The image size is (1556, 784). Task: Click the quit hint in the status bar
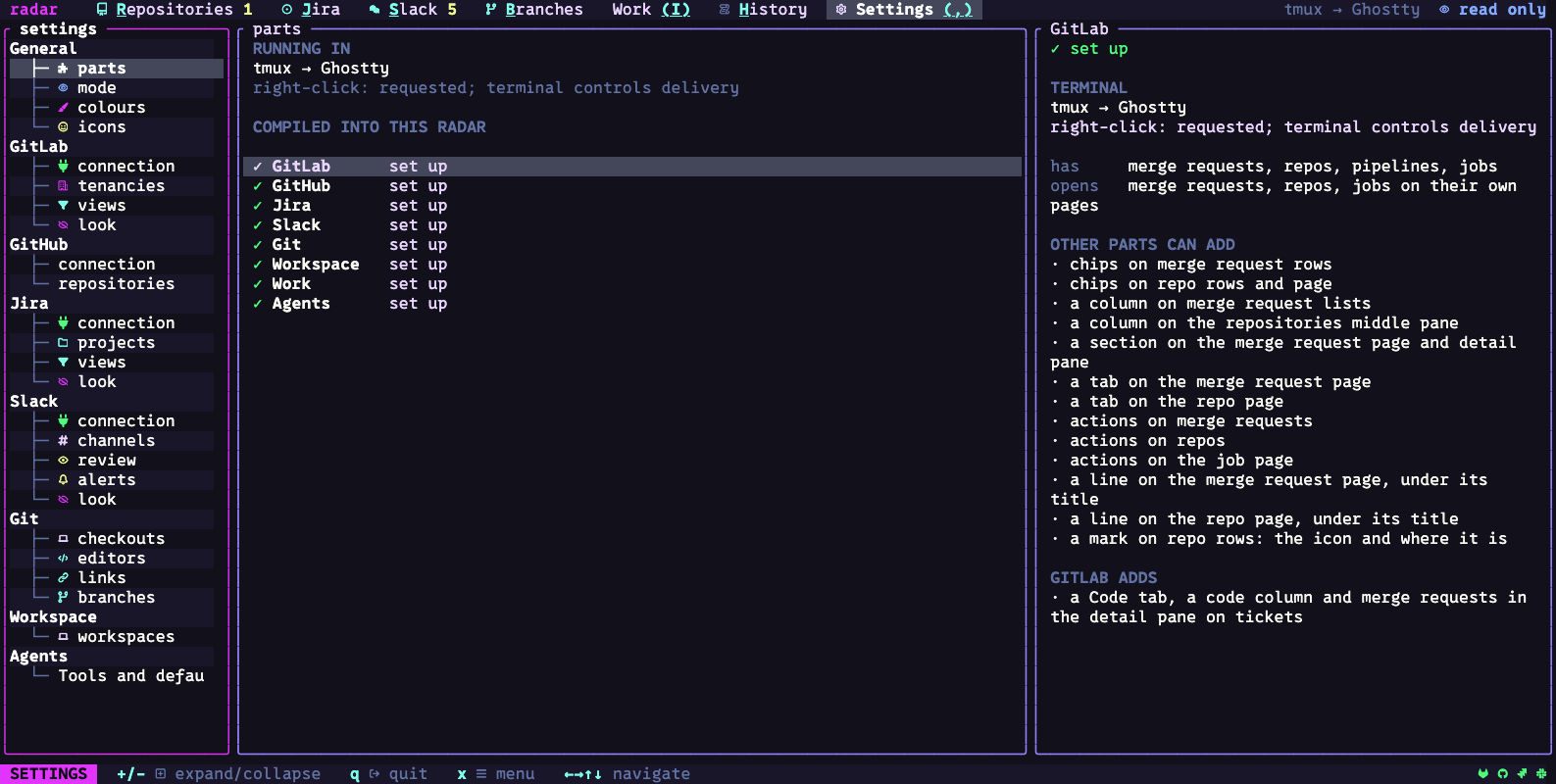coord(388,774)
